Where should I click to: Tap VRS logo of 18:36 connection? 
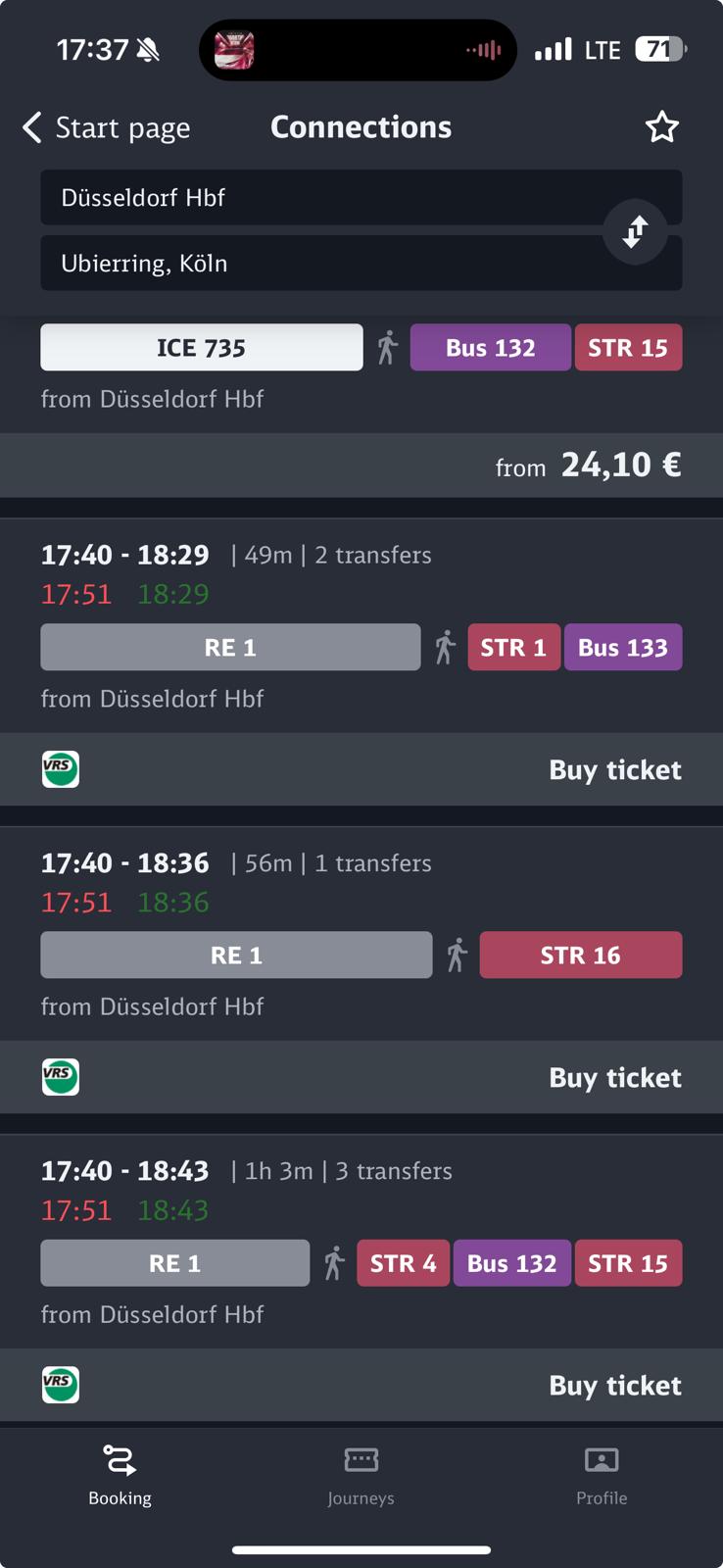(x=61, y=1077)
